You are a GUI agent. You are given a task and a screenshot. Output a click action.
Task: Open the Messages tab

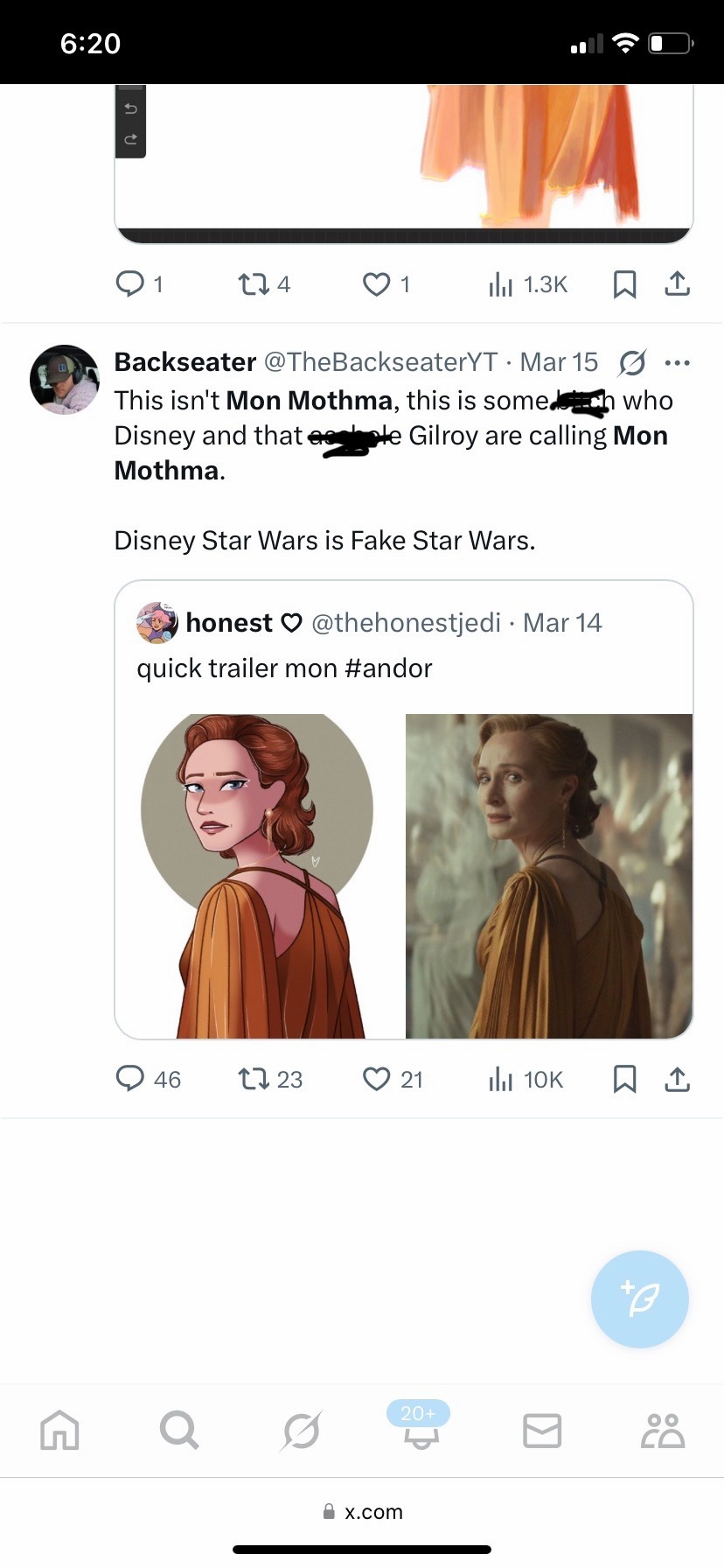tap(541, 1431)
